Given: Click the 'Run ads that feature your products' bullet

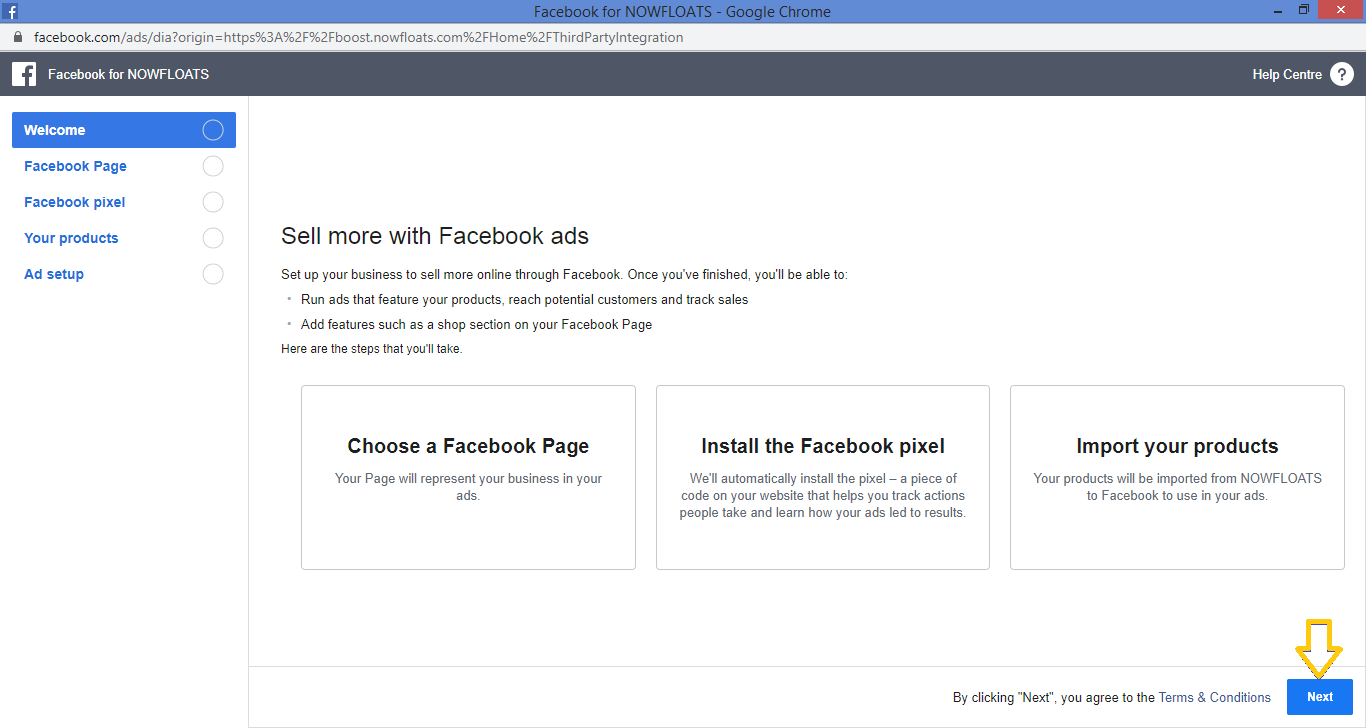Looking at the screenshot, I should pyautogui.click(x=524, y=299).
